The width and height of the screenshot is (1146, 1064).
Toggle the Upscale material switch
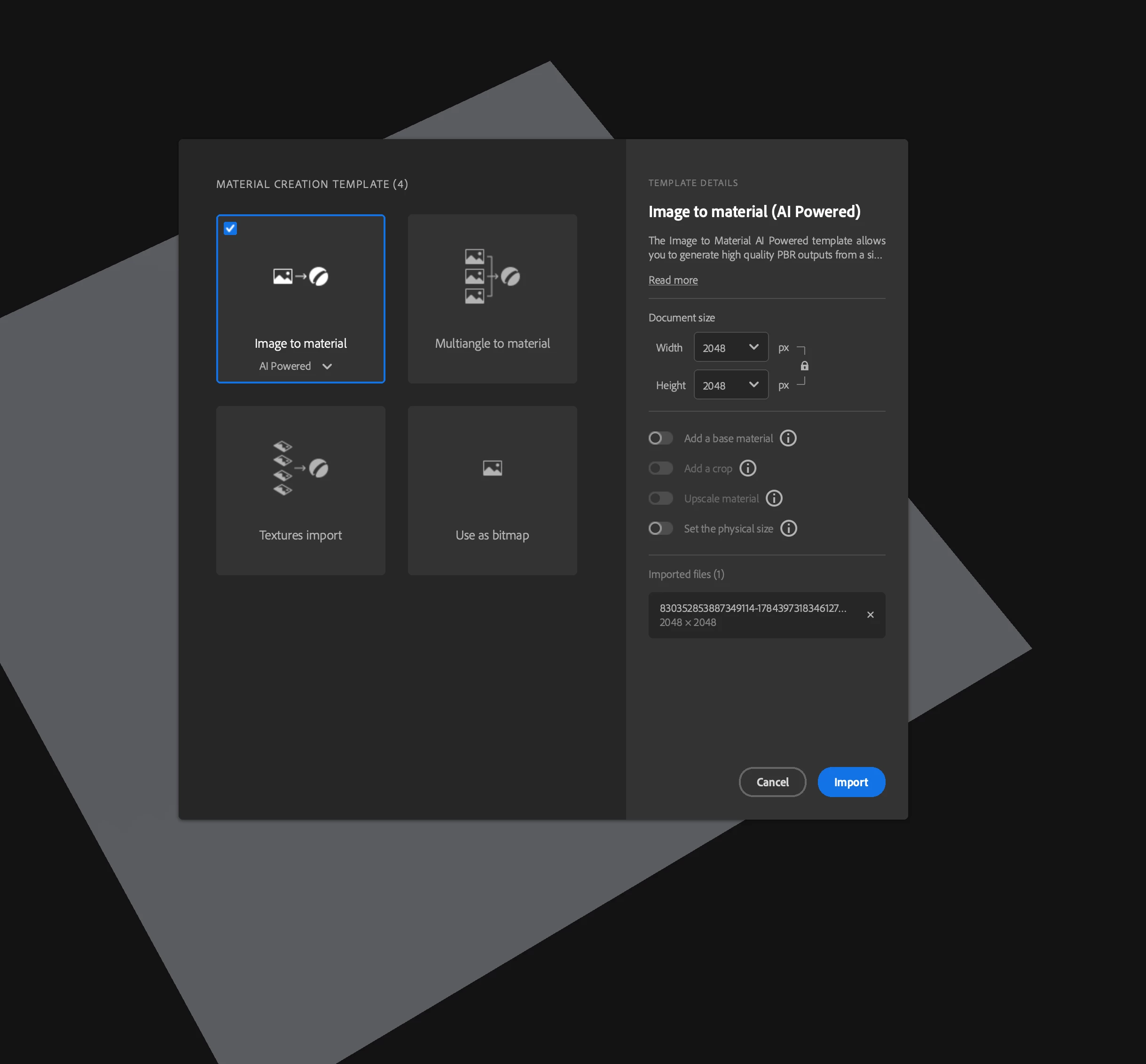pos(660,498)
